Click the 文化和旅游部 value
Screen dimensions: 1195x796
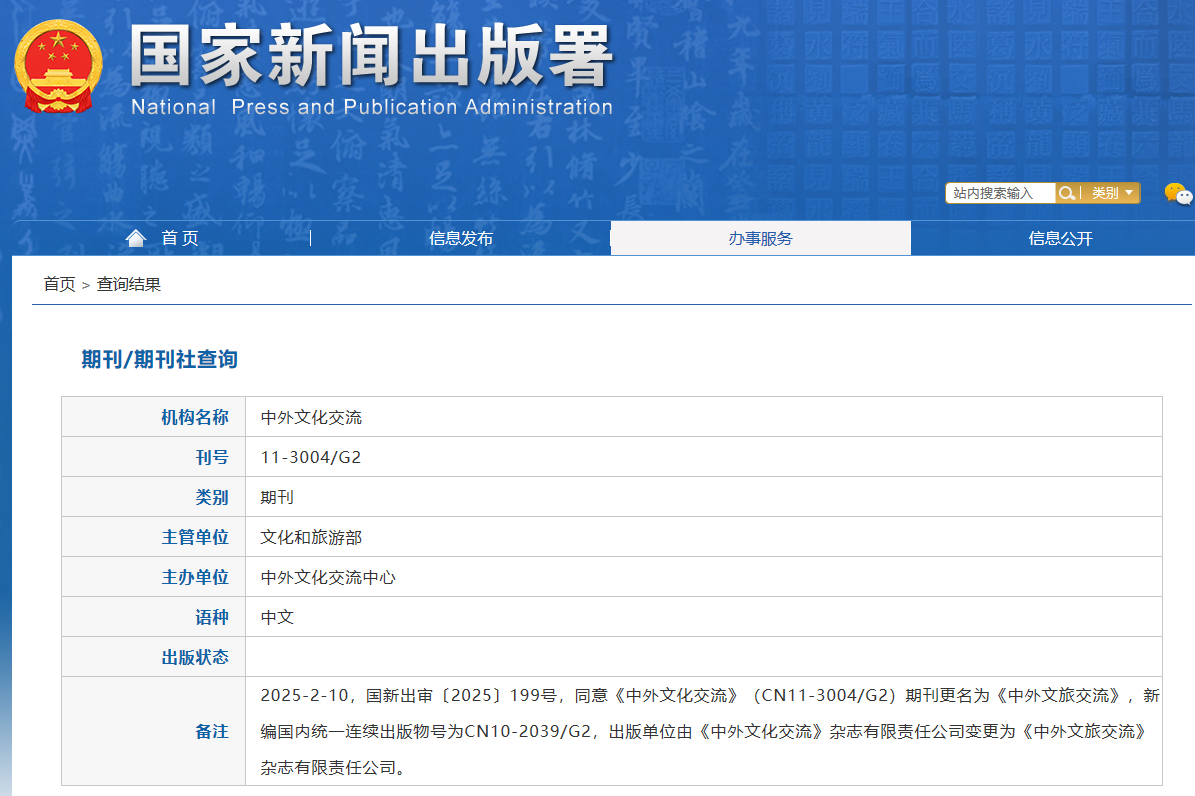tap(311, 538)
